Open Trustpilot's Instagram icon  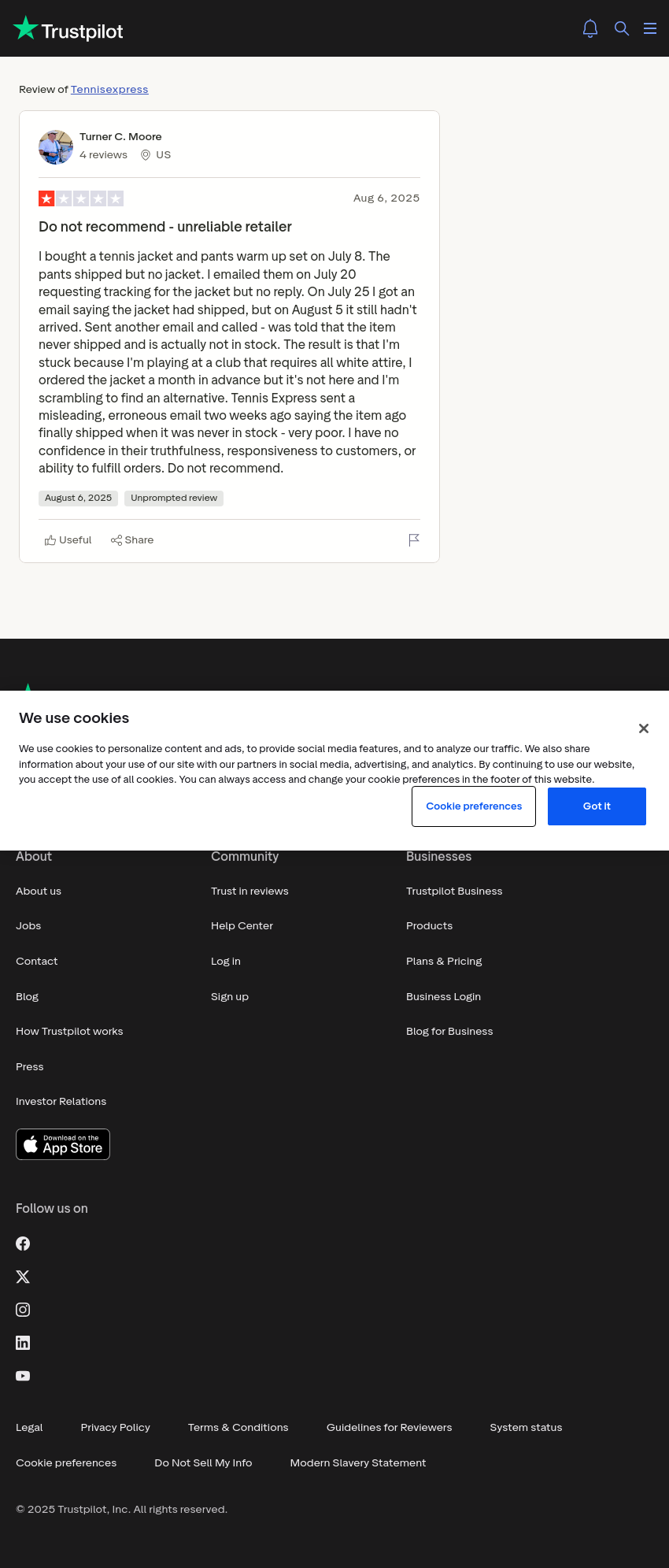(23, 1310)
